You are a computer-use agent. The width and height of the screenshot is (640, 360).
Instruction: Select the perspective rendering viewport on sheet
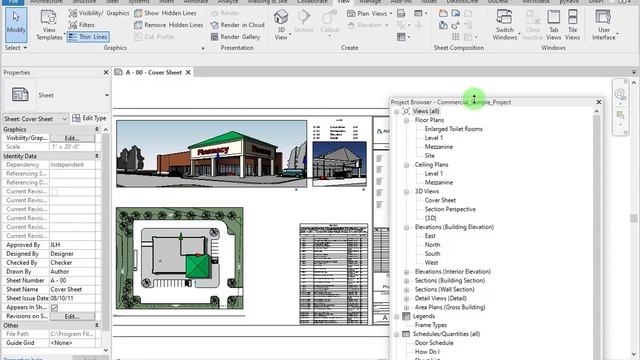pyautogui.click(x=211, y=154)
